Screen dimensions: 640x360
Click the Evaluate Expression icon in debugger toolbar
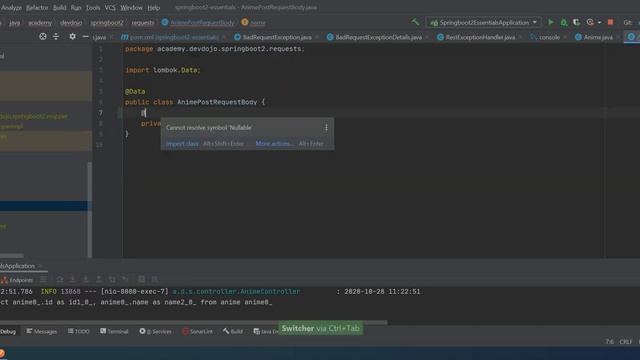coord(141,280)
